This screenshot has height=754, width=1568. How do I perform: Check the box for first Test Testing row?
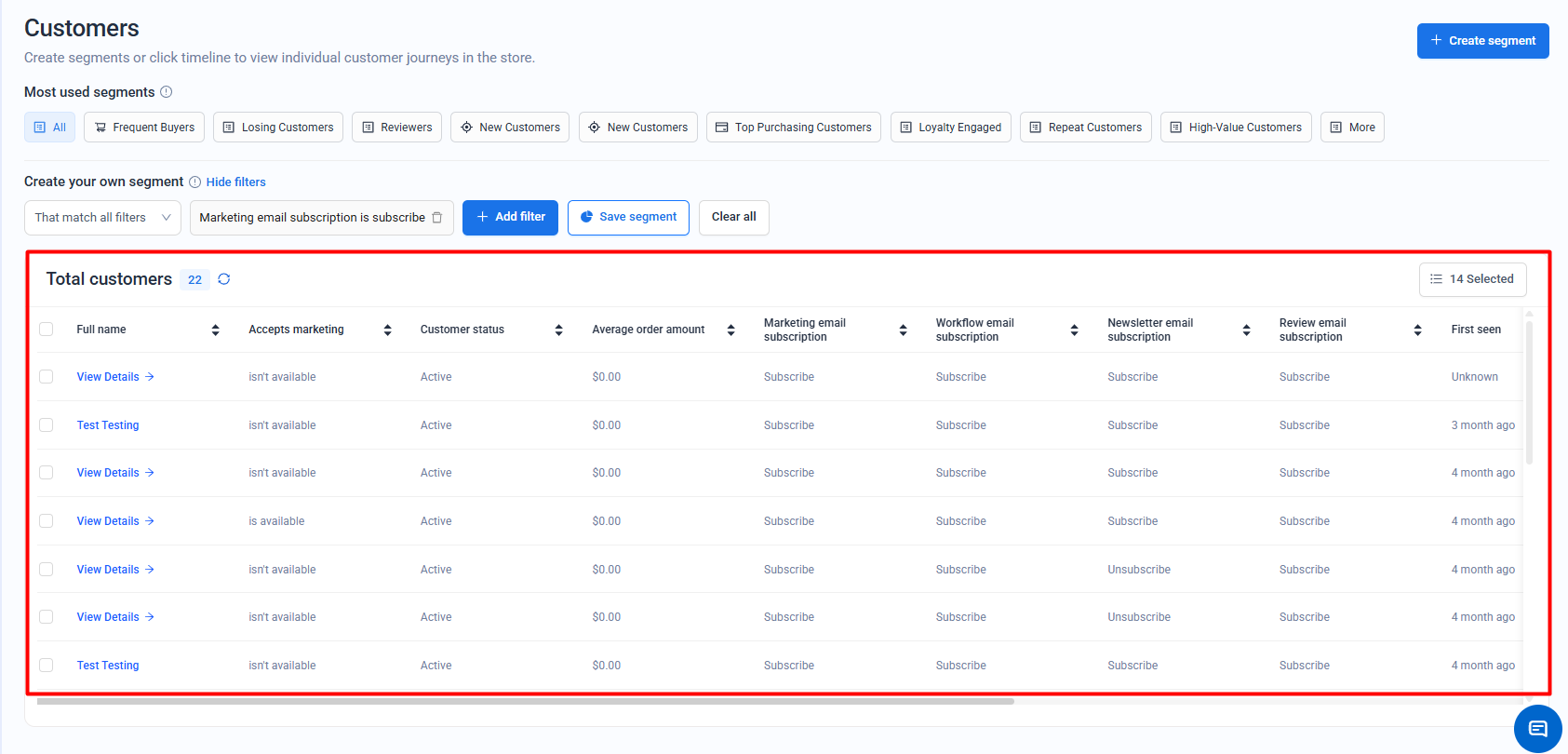[x=47, y=425]
